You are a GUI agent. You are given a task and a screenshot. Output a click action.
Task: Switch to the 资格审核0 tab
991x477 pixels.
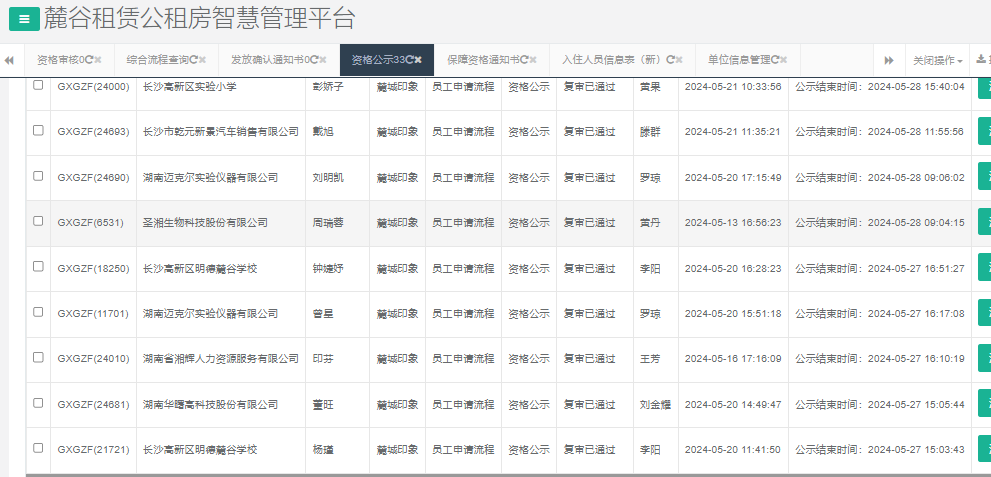[x=61, y=60]
